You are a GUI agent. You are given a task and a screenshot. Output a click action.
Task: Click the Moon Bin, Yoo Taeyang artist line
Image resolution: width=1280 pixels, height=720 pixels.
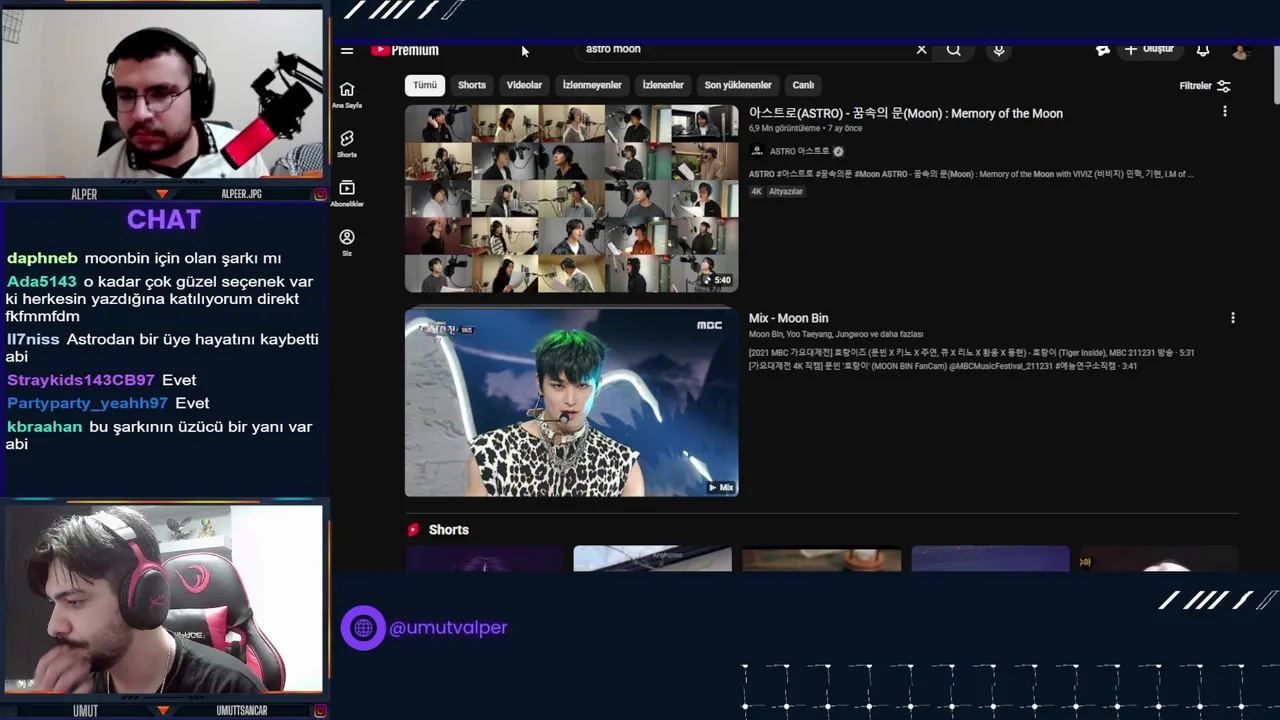pyautogui.click(x=836, y=334)
